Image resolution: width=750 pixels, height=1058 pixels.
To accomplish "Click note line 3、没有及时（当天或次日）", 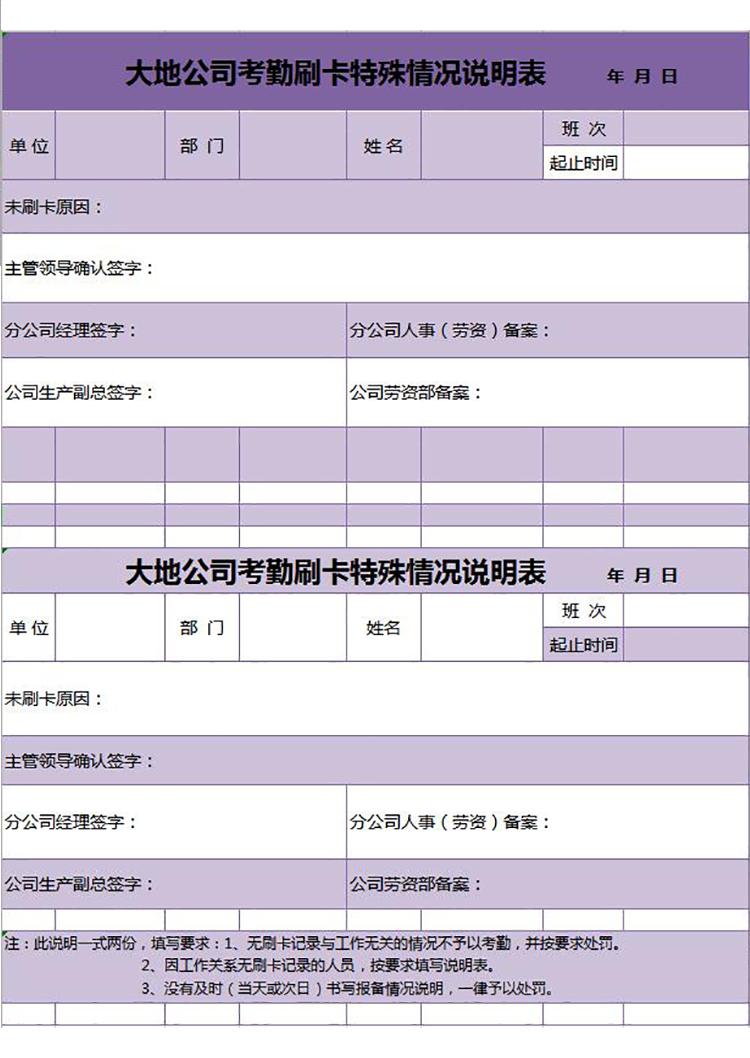I will coord(348,989).
